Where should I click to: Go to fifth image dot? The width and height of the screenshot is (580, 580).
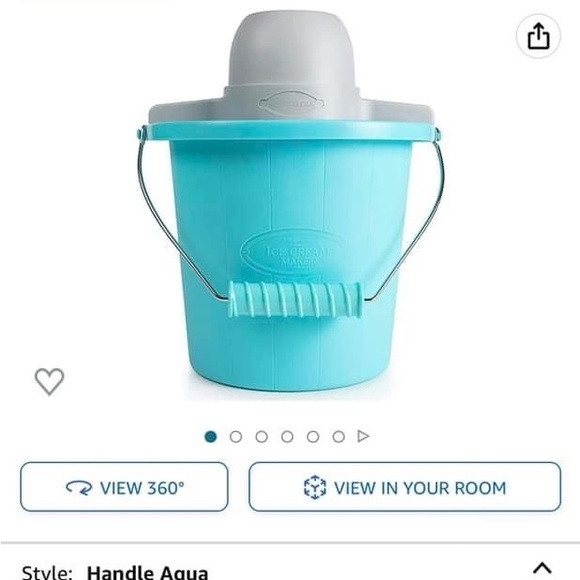coord(313,436)
